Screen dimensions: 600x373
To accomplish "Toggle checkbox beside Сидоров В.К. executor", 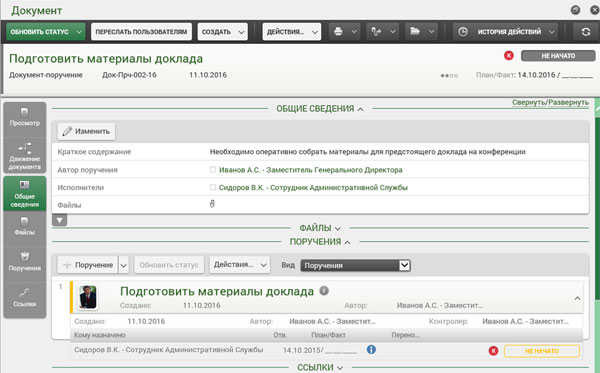I will (213, 187).
